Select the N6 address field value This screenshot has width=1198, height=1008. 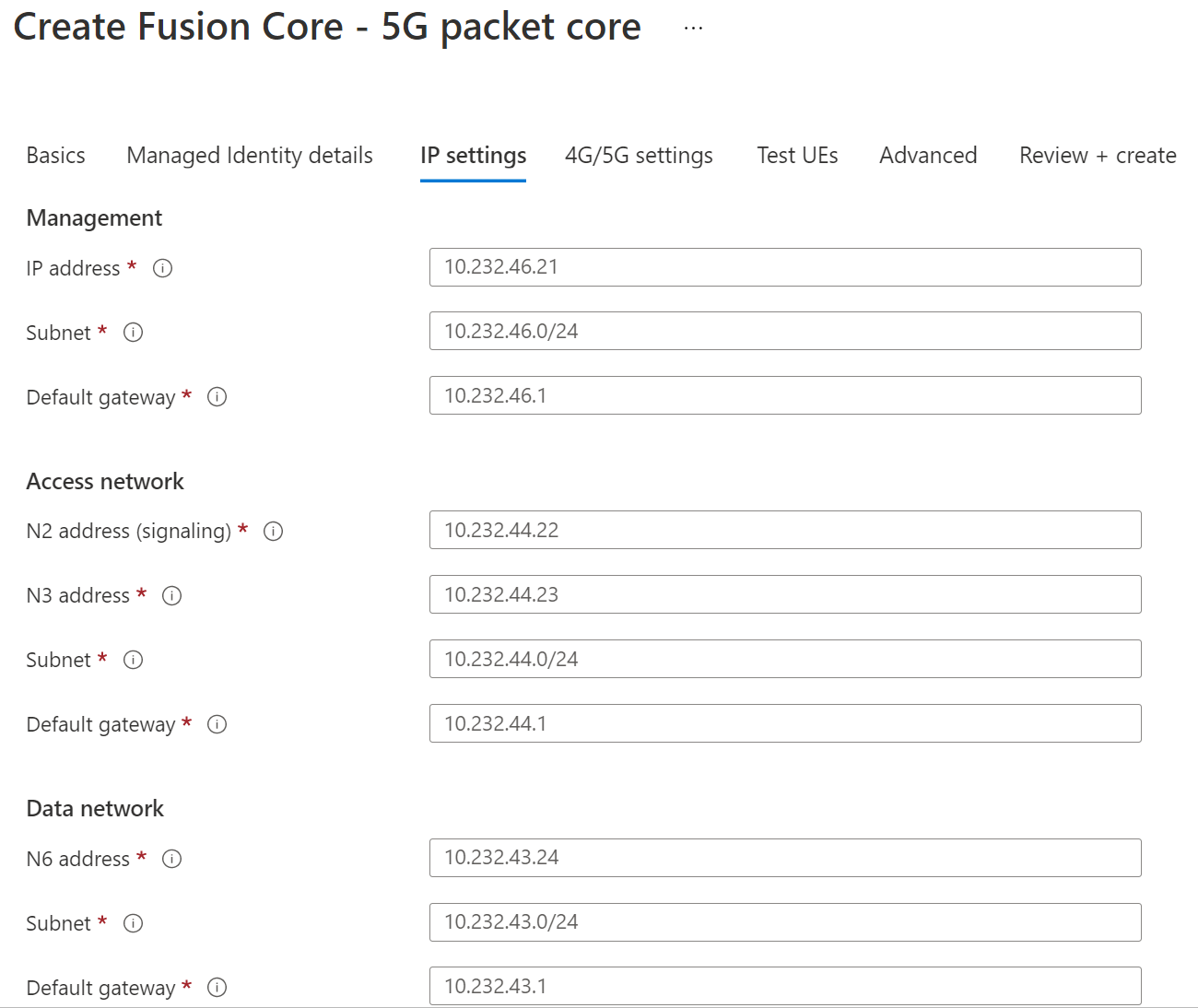tap(785, 857)
